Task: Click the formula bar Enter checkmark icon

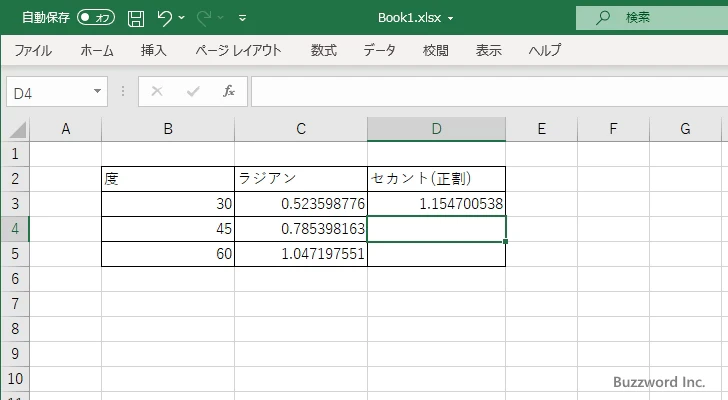Action: [193, 91]
